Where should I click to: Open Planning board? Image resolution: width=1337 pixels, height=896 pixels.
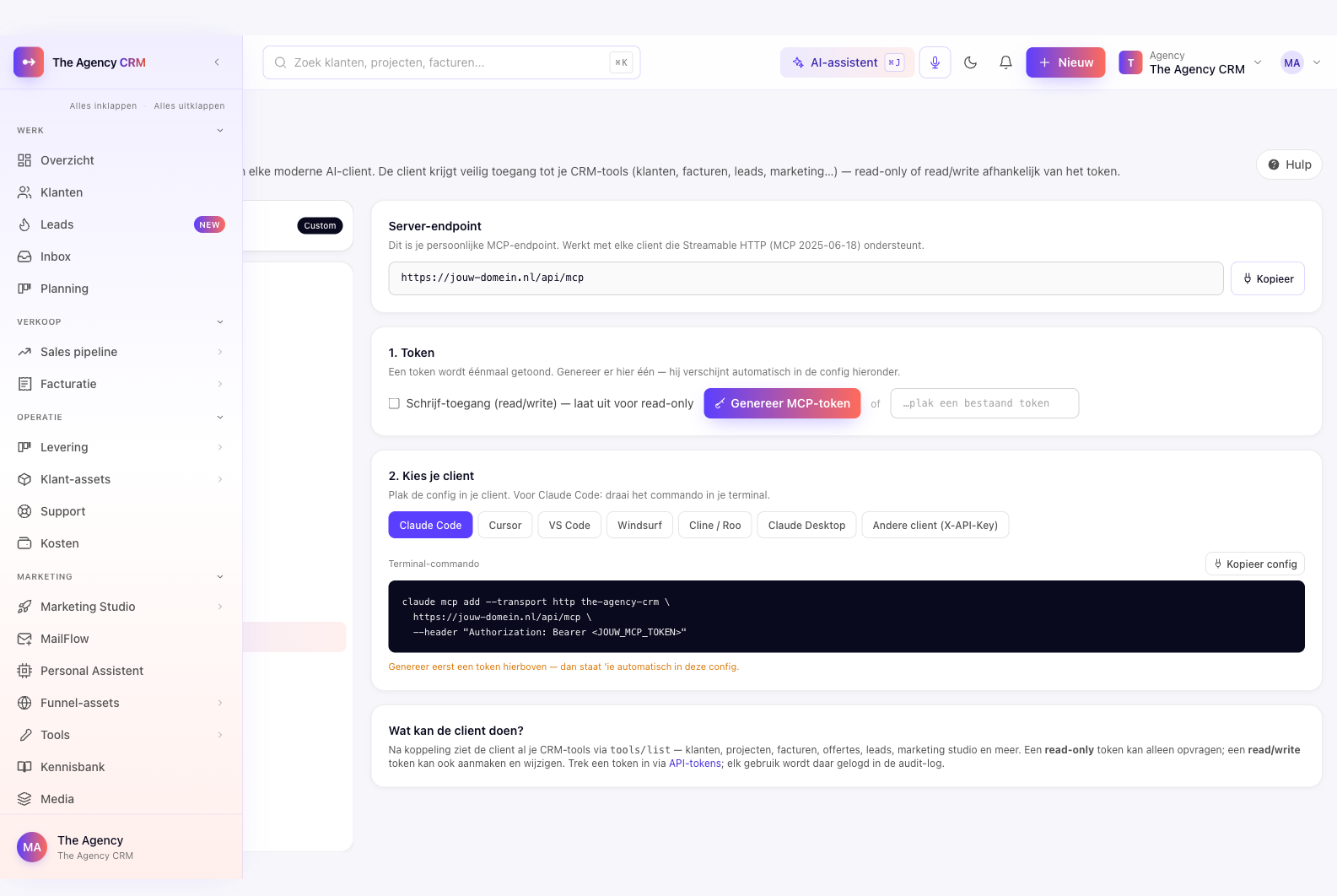(121, 289)
